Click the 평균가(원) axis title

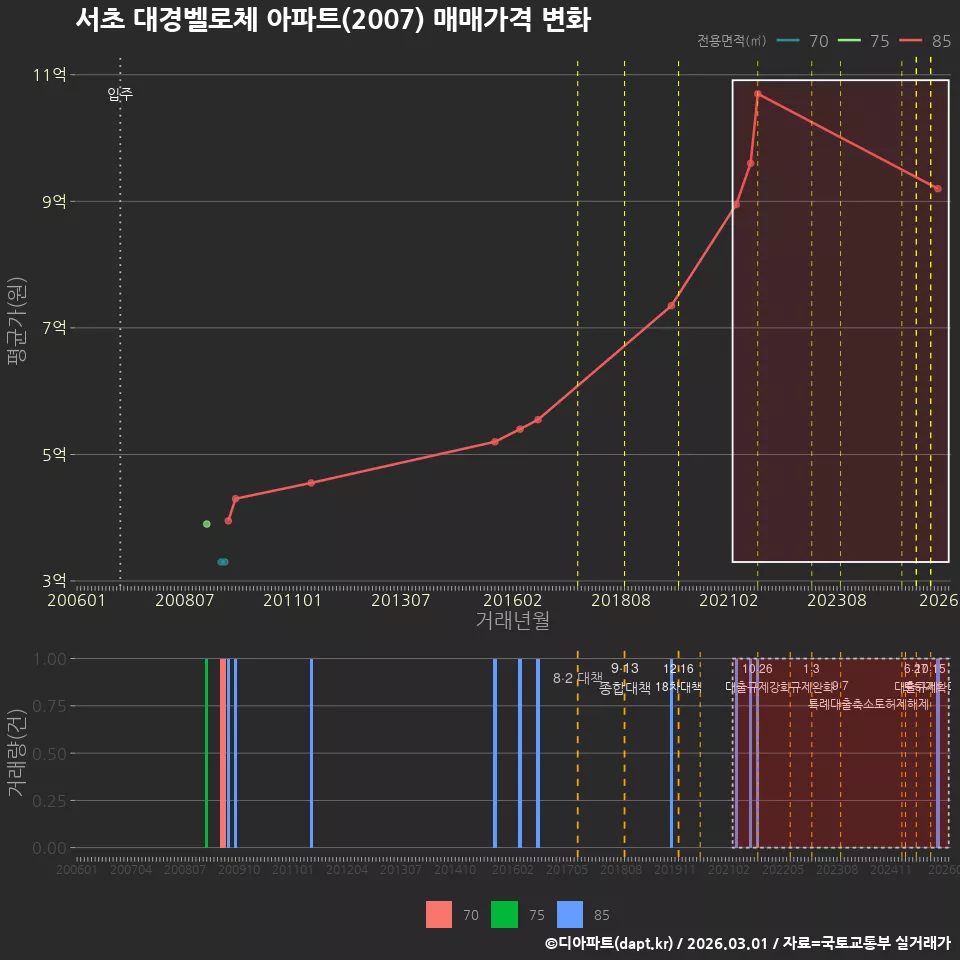point(17,321)
